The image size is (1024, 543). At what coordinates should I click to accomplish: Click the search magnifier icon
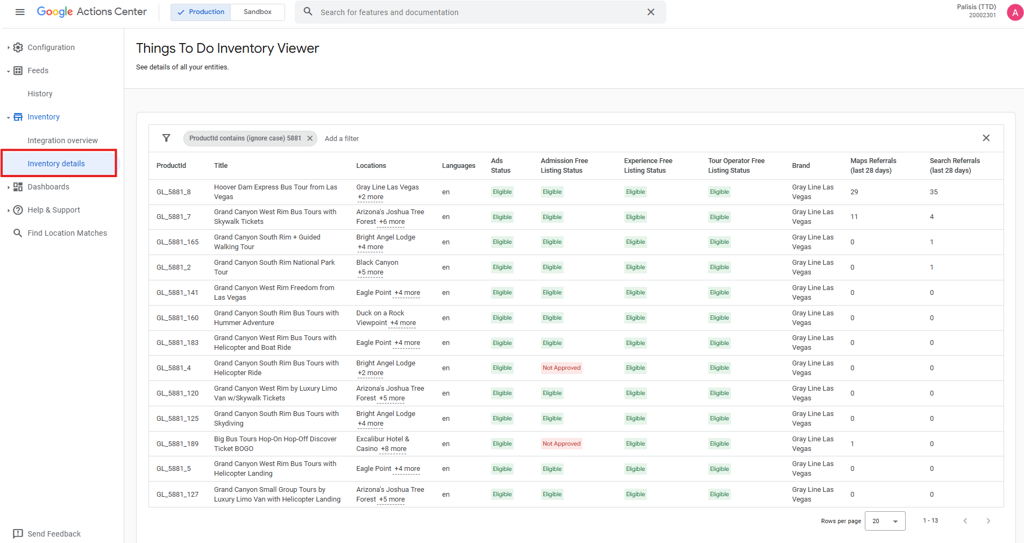pos(308,12)
